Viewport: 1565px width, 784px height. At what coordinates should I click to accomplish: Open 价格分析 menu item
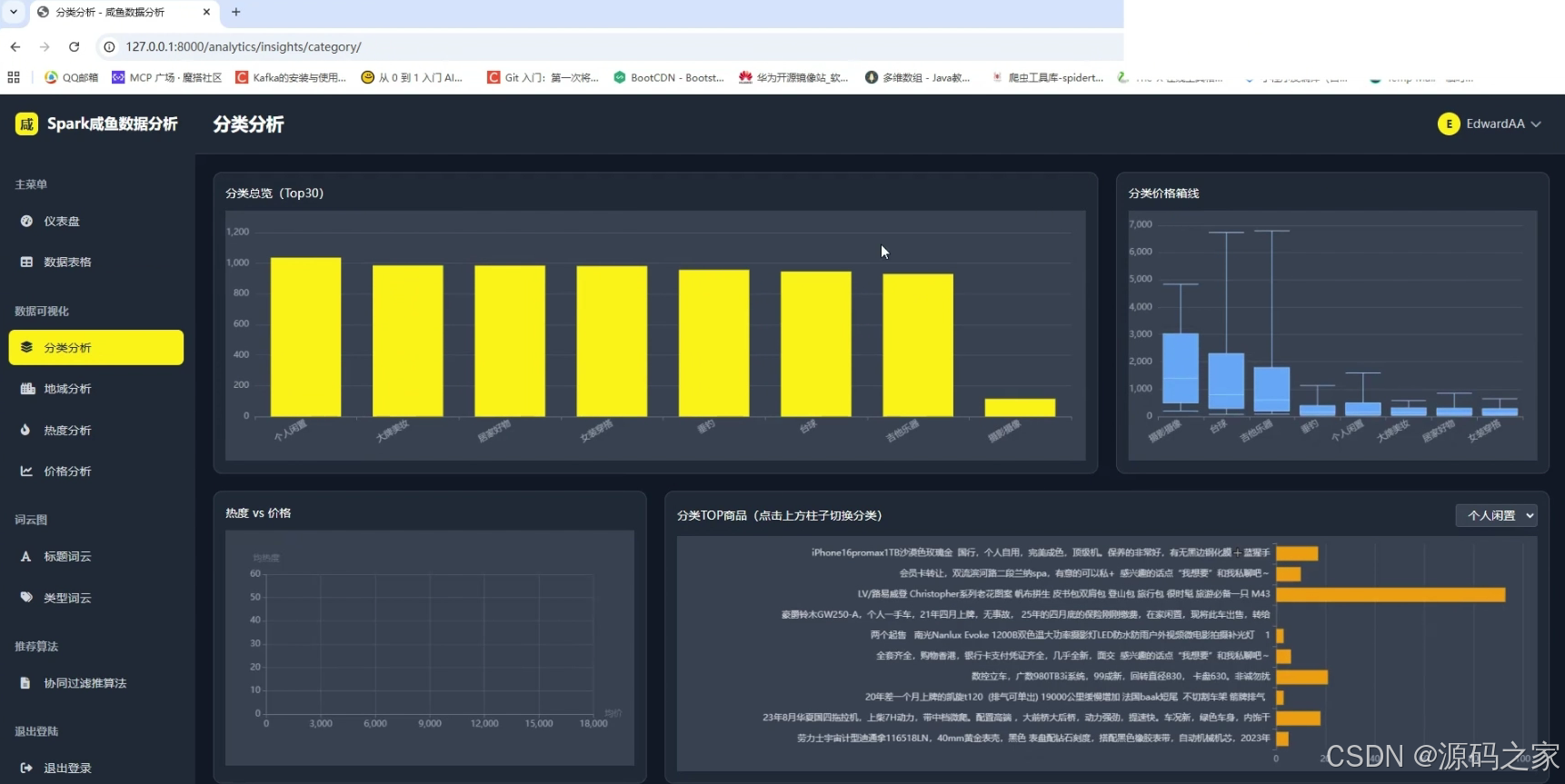point(96,471)
